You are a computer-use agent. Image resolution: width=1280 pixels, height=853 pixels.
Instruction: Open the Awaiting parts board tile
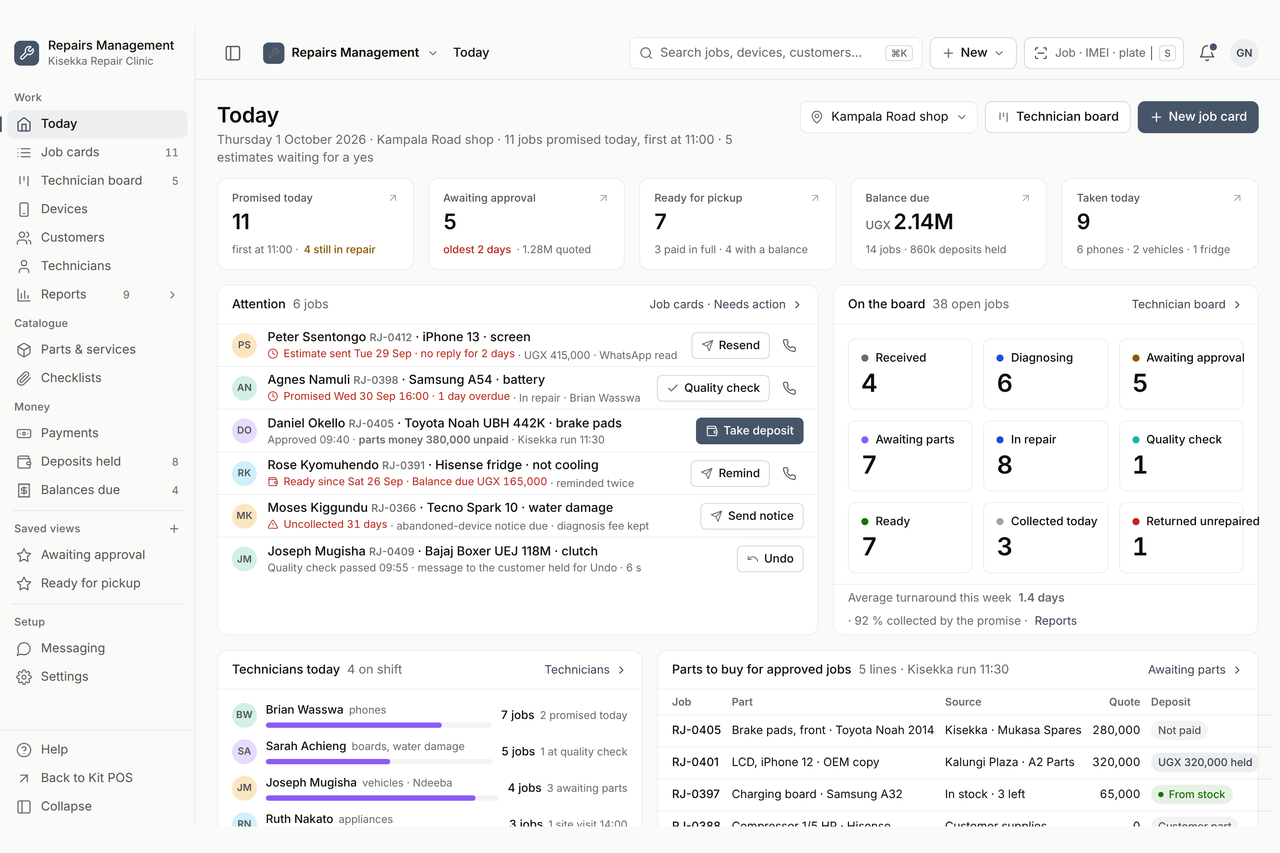coord(910,456)
